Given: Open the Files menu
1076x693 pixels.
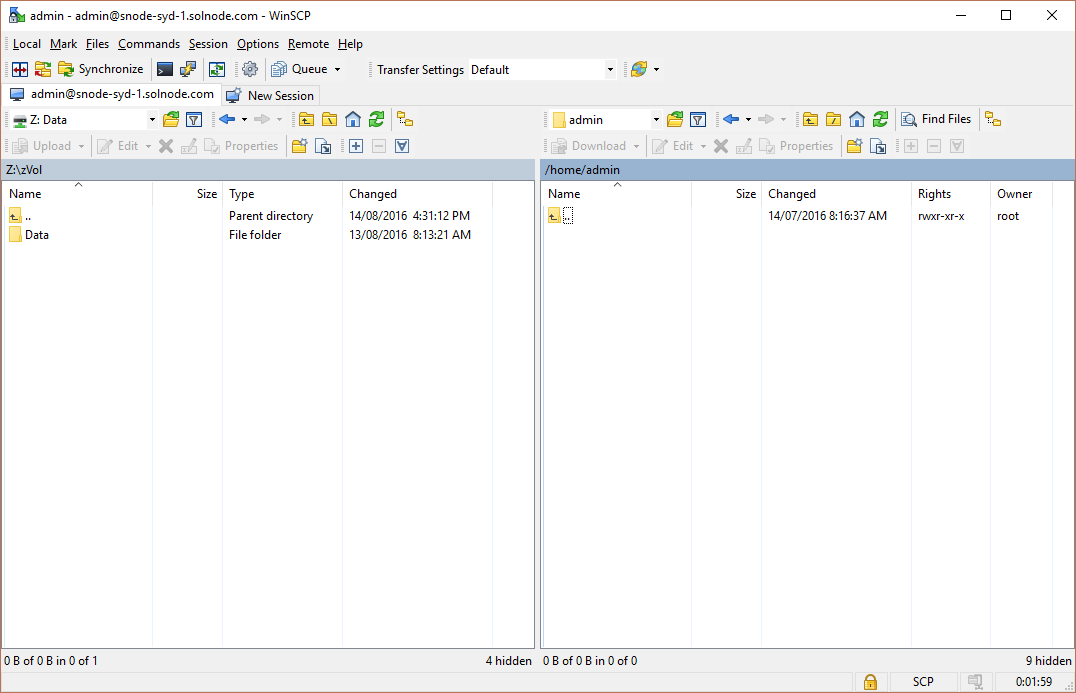Looking at the screenshot, I should [97, 44].
